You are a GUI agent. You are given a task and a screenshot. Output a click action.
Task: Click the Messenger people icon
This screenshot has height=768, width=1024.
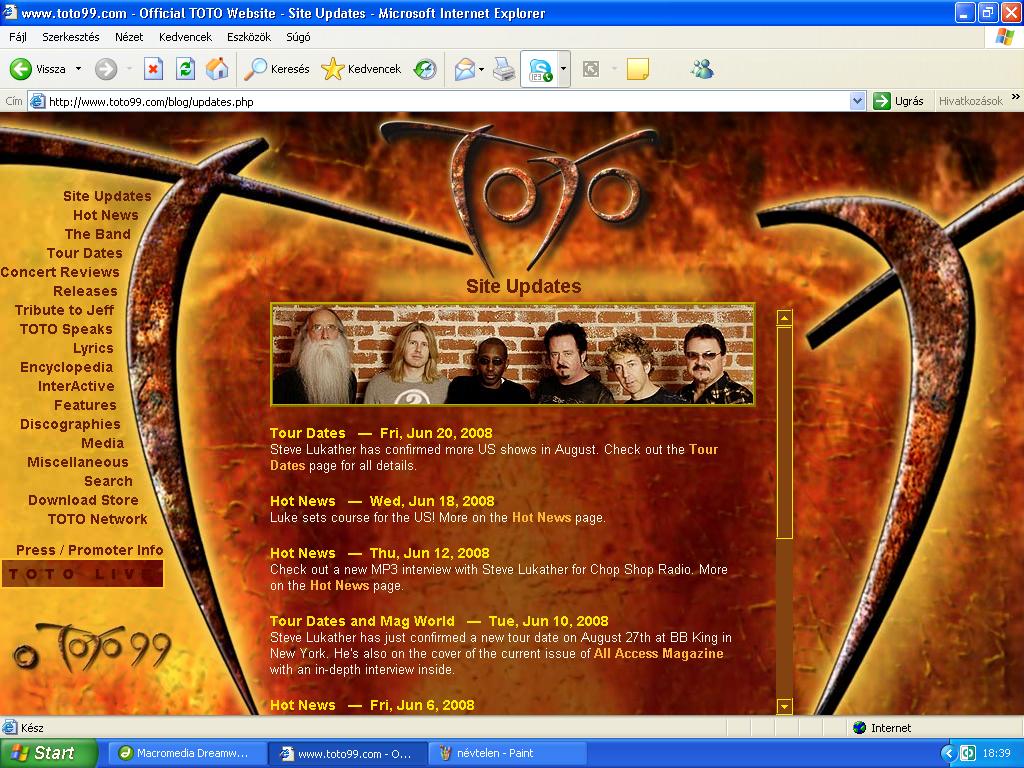click(x=701, y=69)
